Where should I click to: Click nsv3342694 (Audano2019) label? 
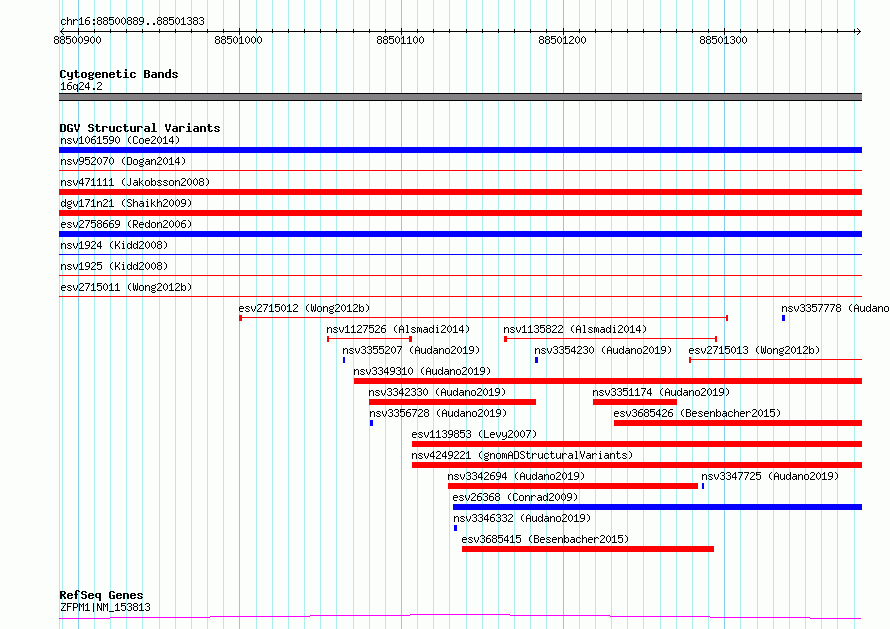pyautogui.click(x=516, y=476)
